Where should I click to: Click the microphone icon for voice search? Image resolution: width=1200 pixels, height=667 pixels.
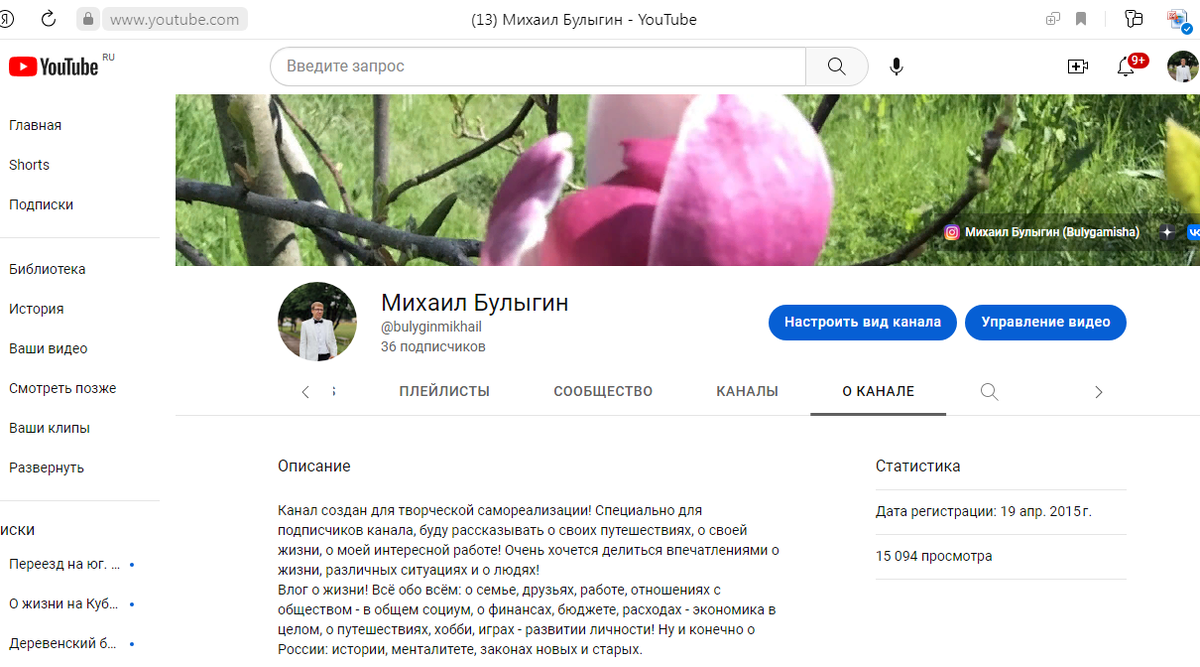click(895, 66)
